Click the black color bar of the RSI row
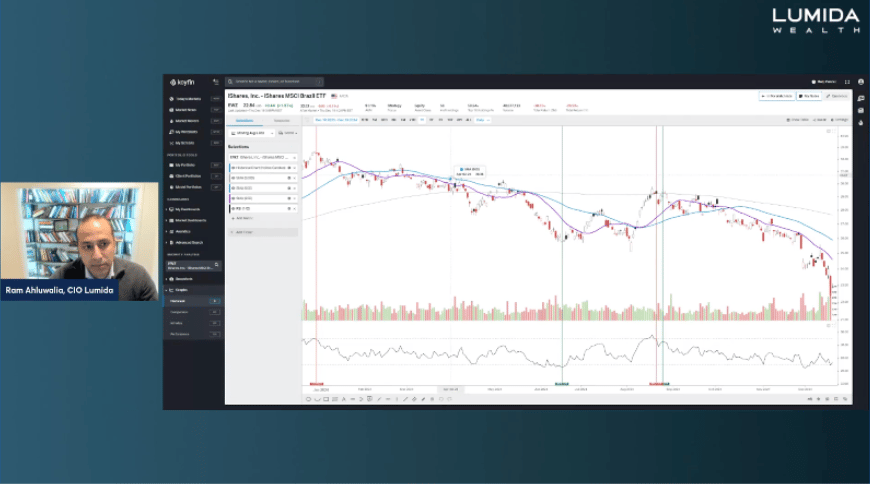The image size is (870, 484). [x=230, y=209]
